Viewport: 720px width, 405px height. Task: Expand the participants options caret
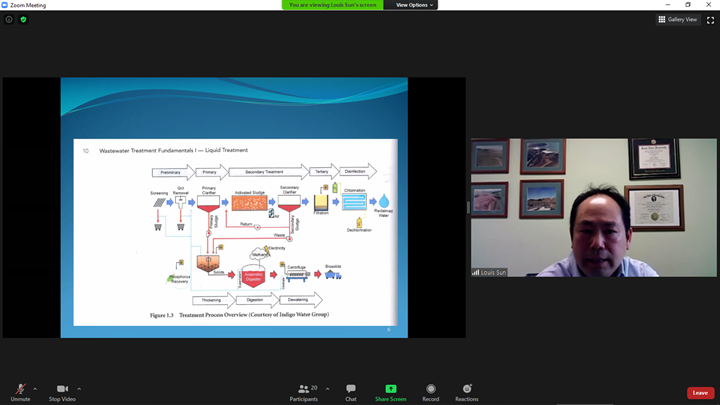click(x=327, y=389)
